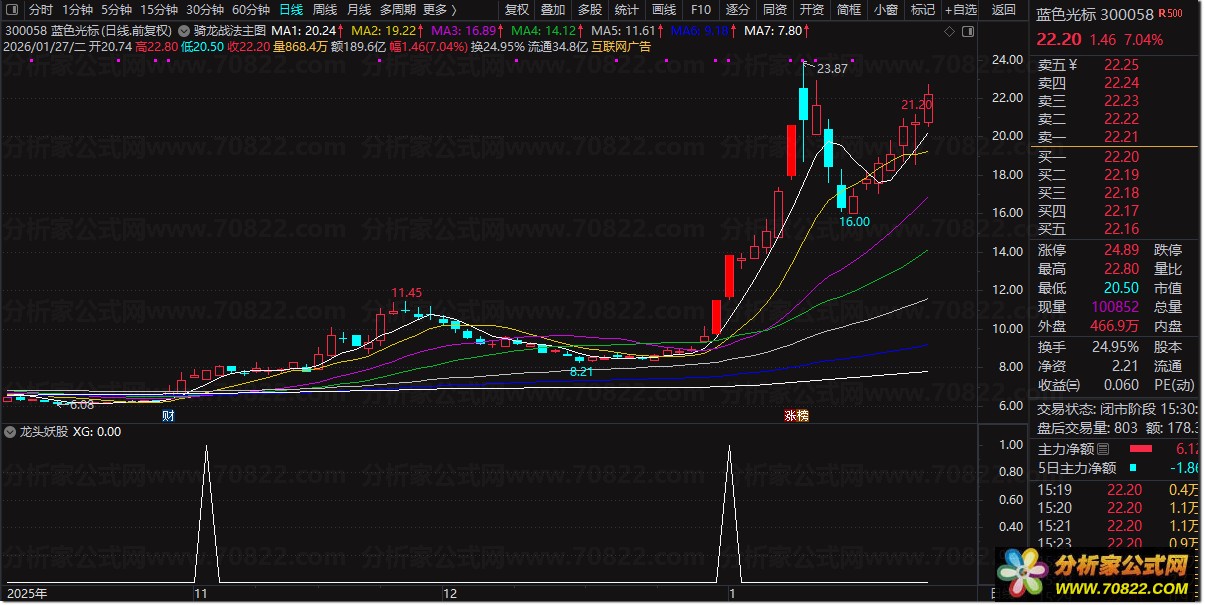Screen dimensions: 1205x605
Task: Click the 龙头妖股 indicator label
Action: (44, 433)
